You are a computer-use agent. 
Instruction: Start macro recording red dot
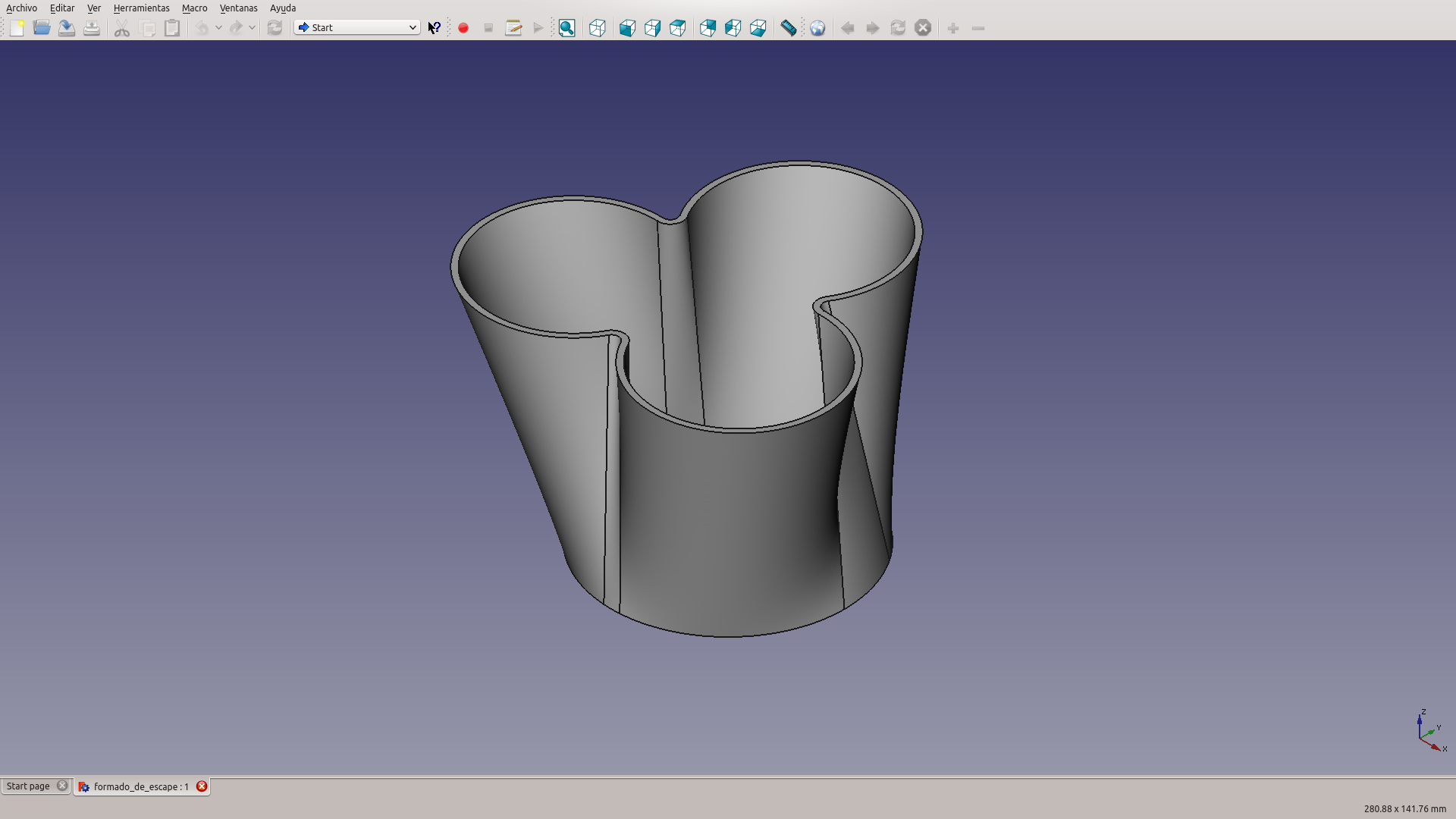tap(463, 28)
